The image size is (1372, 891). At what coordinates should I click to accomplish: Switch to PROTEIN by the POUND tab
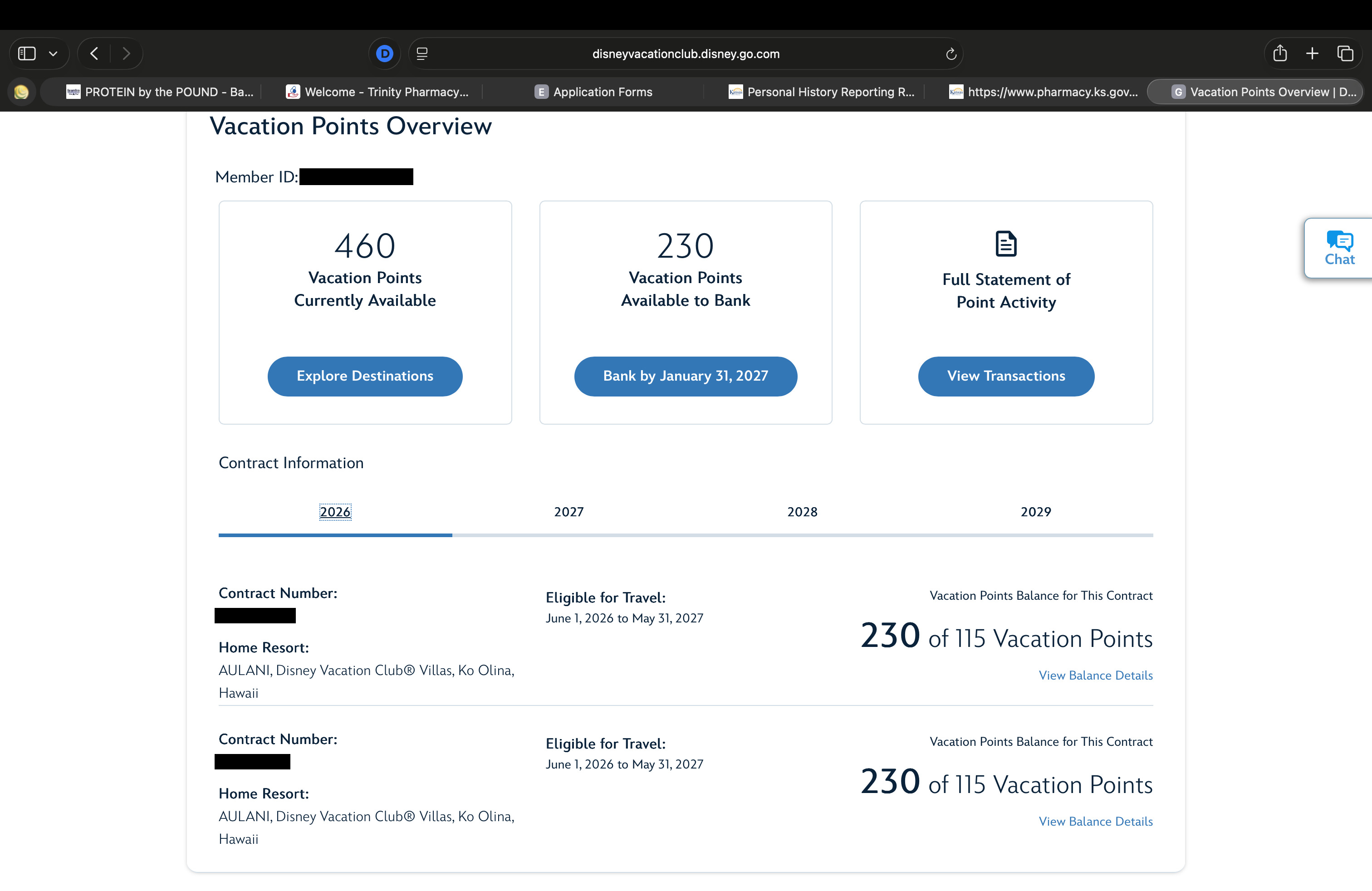coord(160,92)
